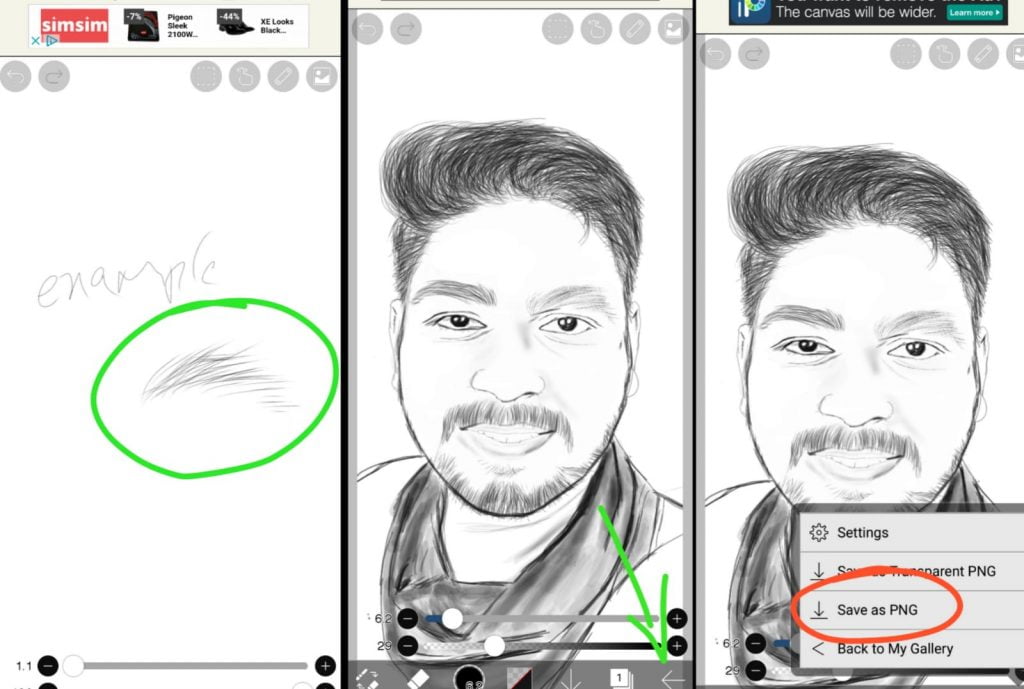Decrease opacity with the 29 minus button
The height and width of the screenshot is (689, 1024).
tap(407, 646)
